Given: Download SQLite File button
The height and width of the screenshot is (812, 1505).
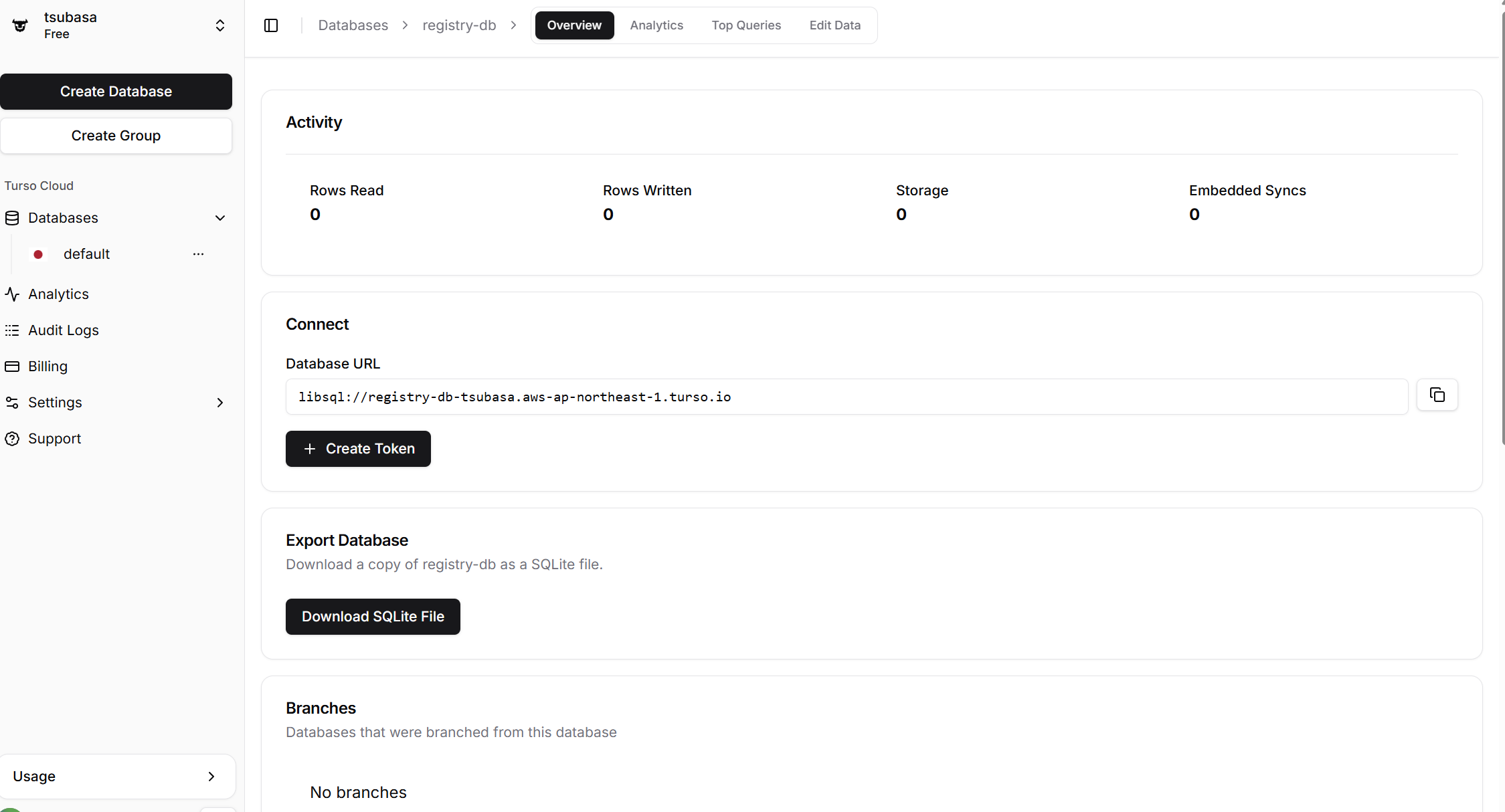Looking at the screenshot, I should point(373,617).
